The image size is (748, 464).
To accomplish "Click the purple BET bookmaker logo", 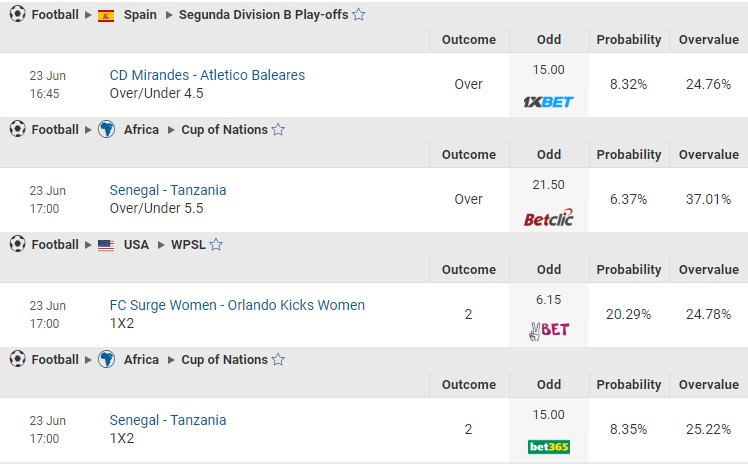I will coord(548,331).
